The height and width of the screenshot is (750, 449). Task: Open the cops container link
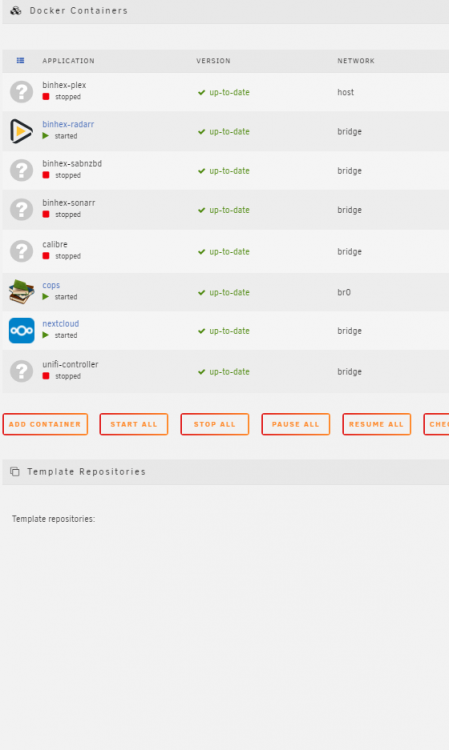click(51, 285)
